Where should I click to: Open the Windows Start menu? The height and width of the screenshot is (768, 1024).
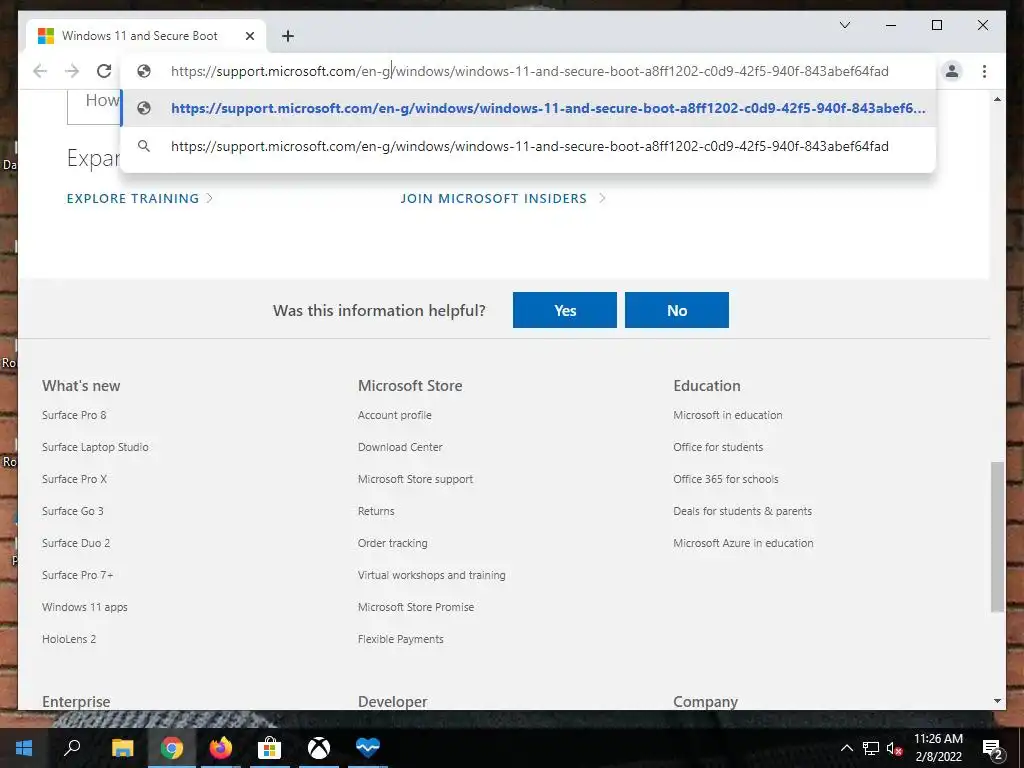pos(24,748)
